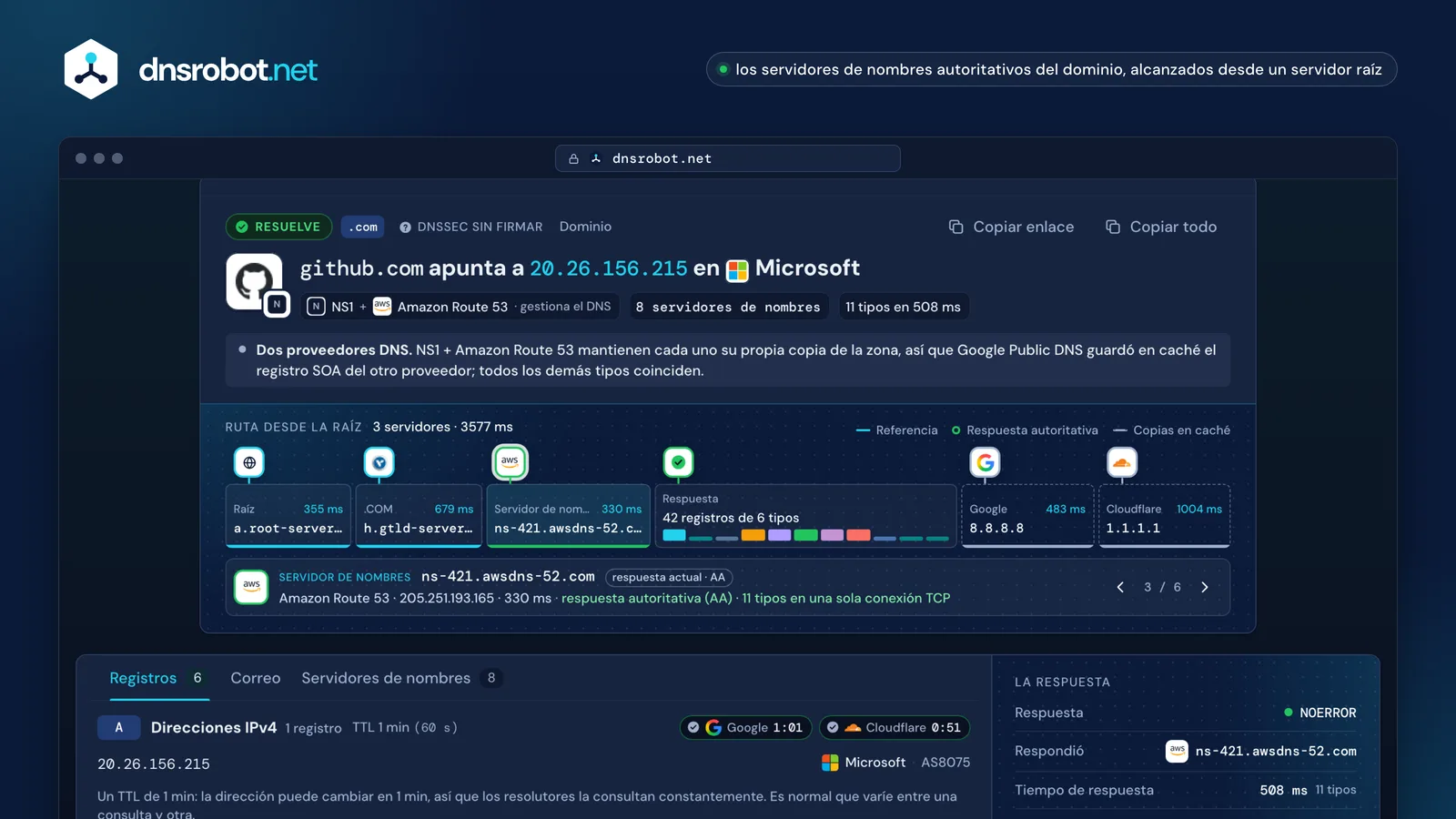The width and height of the screenshot is (1456, 819).
Task: Go to previous nameserver with left chevron
Action: (1120, 587)
